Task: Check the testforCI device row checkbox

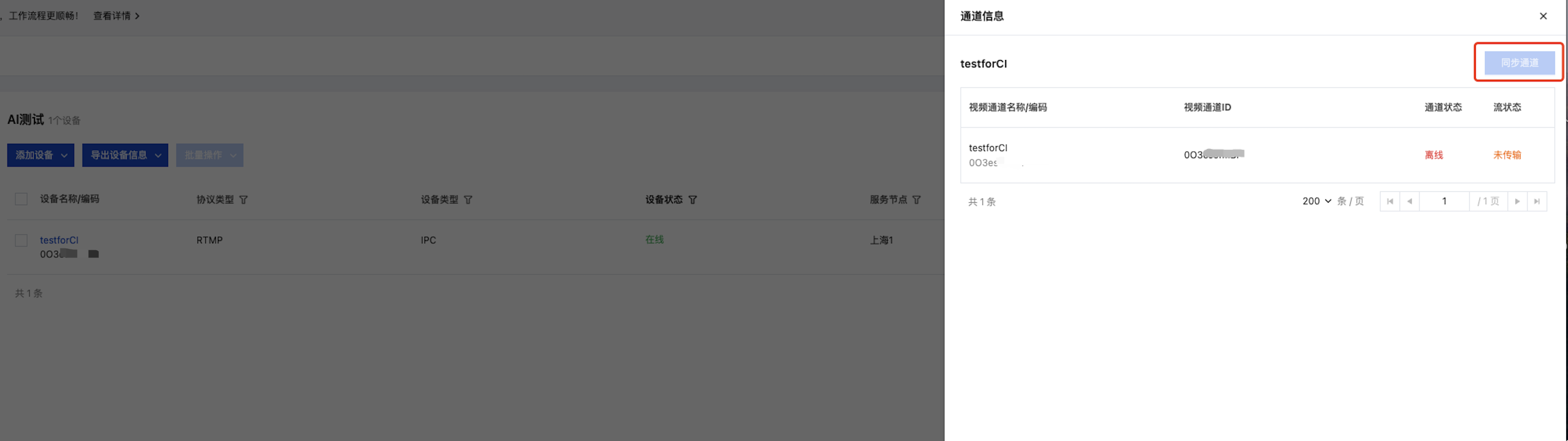Action: point(21,240)
